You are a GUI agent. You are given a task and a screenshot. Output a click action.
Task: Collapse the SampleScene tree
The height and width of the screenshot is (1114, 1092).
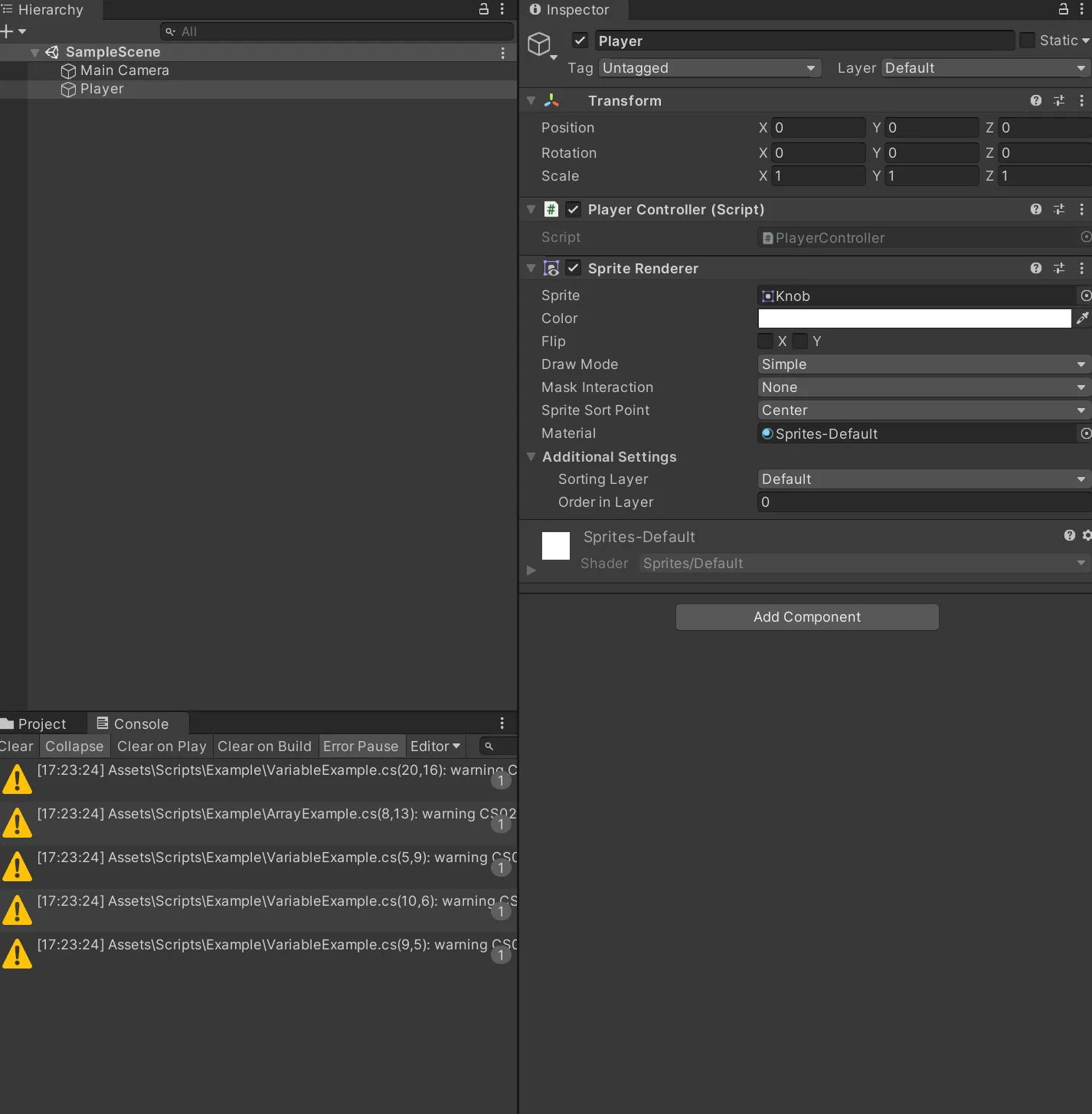34,52
